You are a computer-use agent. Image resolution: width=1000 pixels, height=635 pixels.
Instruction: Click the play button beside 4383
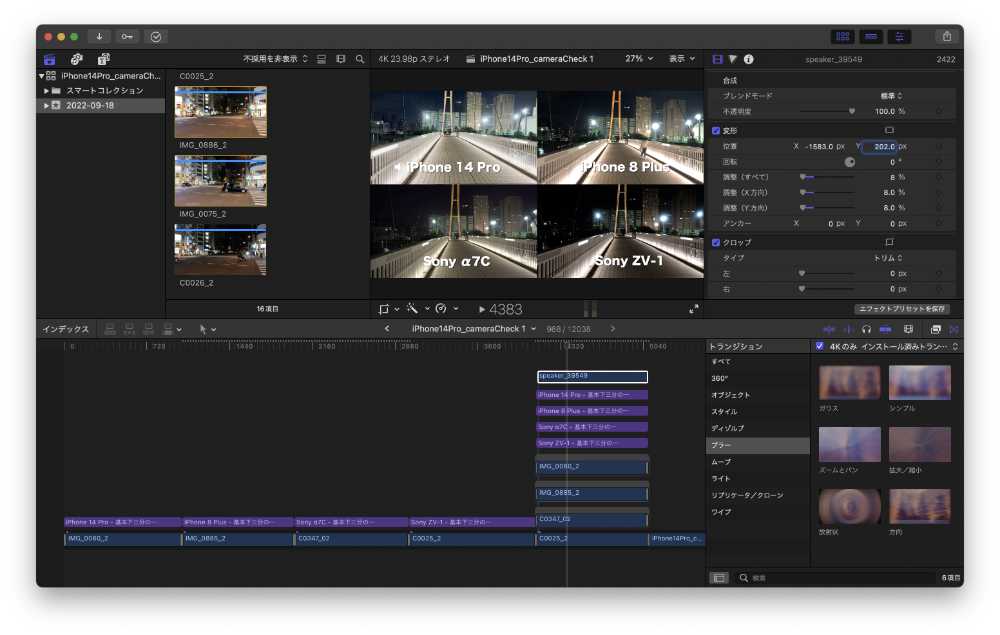pyautogui.click(x=482, y=309)
